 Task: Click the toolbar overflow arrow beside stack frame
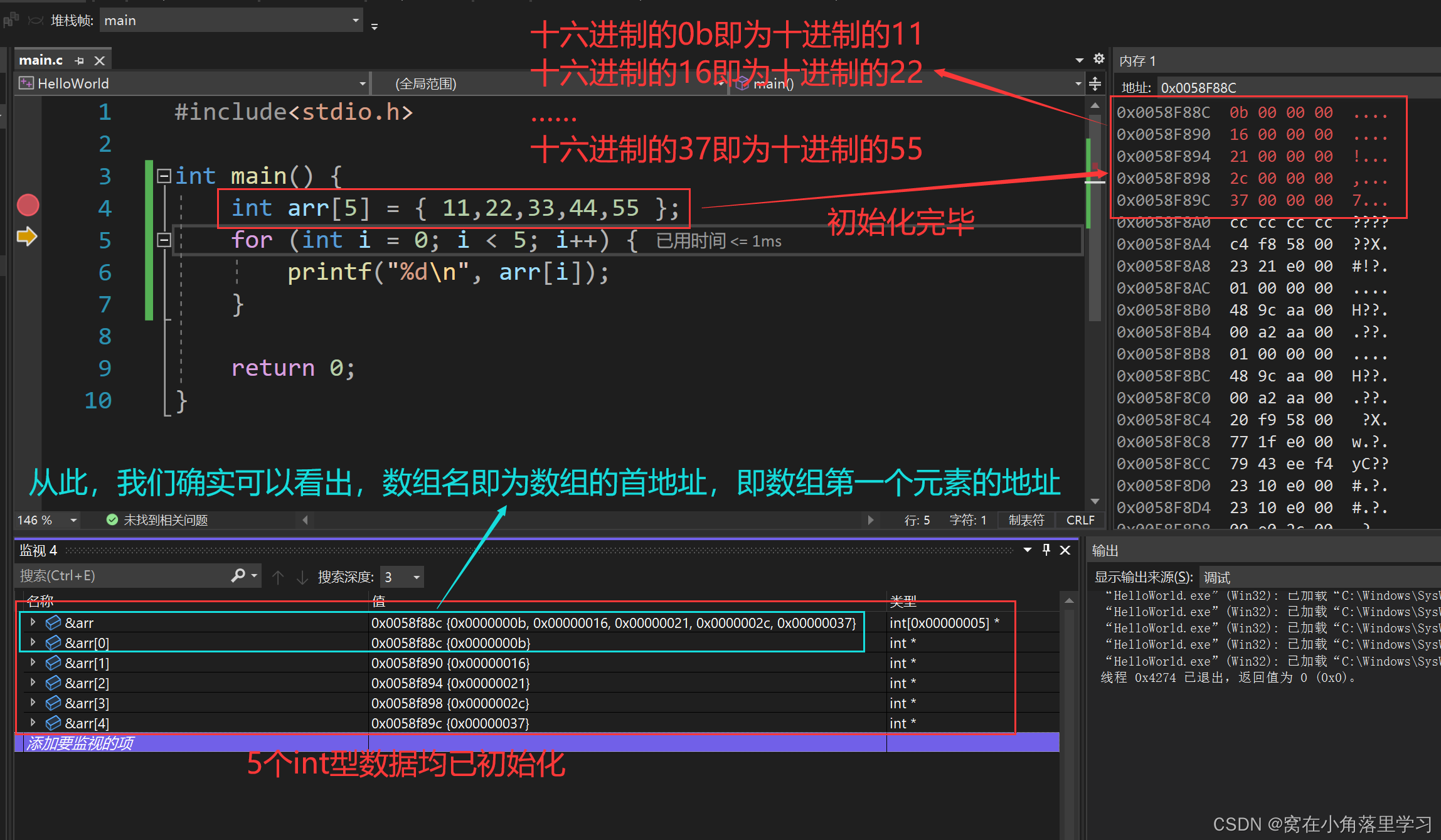tap(375, 27)
